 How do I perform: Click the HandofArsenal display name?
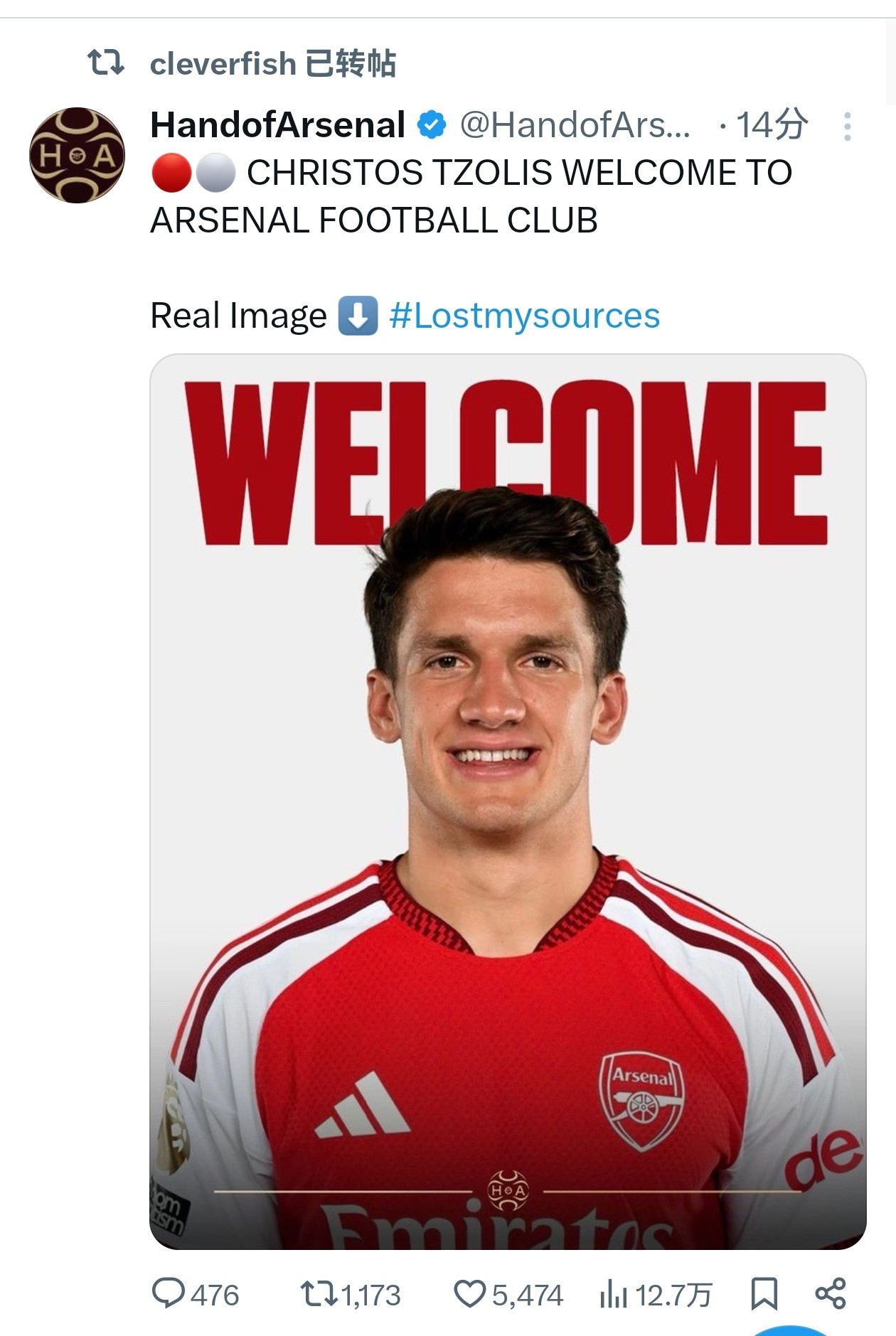click(x=278, y=125)
